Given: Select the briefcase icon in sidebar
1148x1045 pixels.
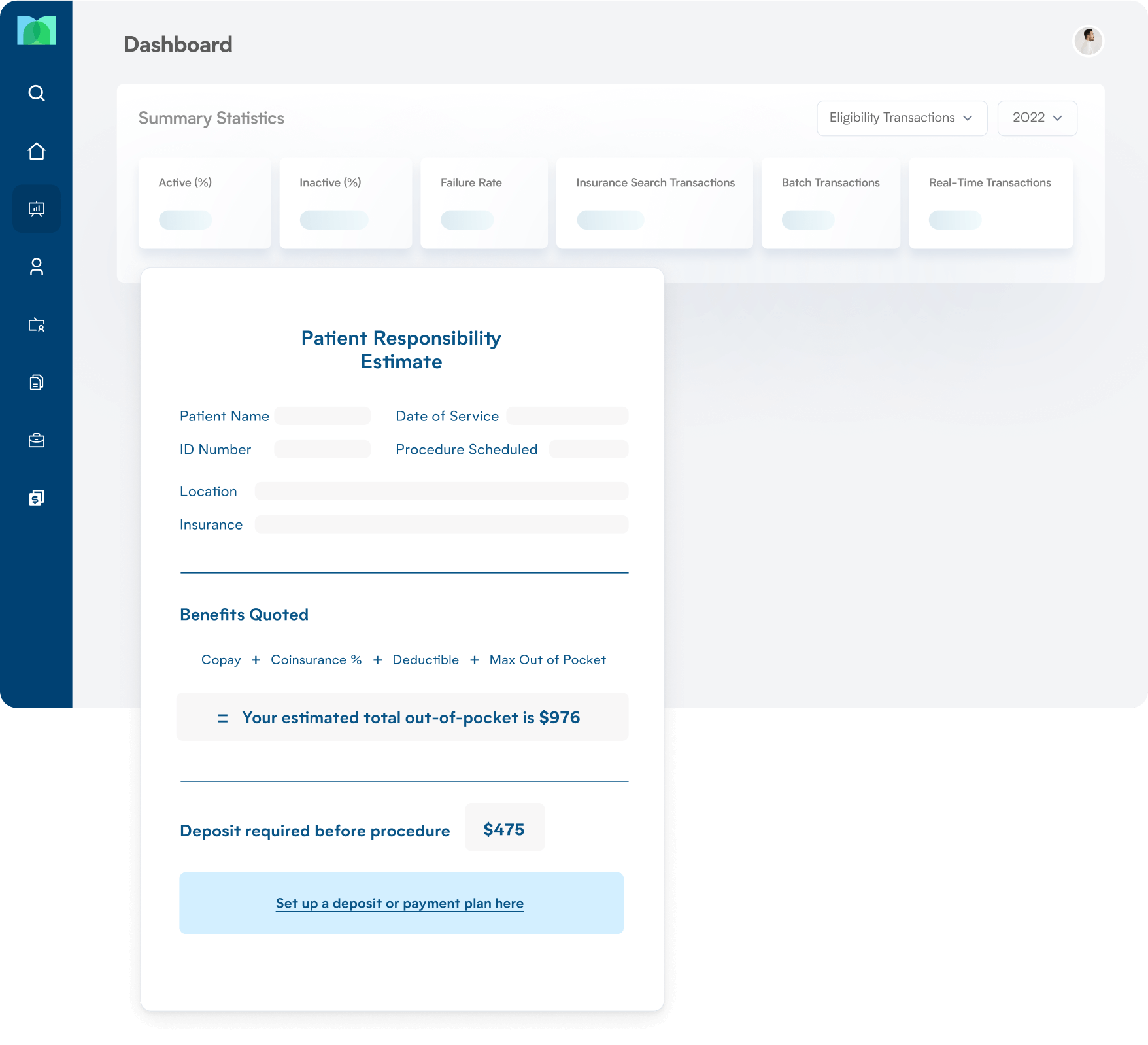Looking at the screenshot, I should tap(37, 439).
